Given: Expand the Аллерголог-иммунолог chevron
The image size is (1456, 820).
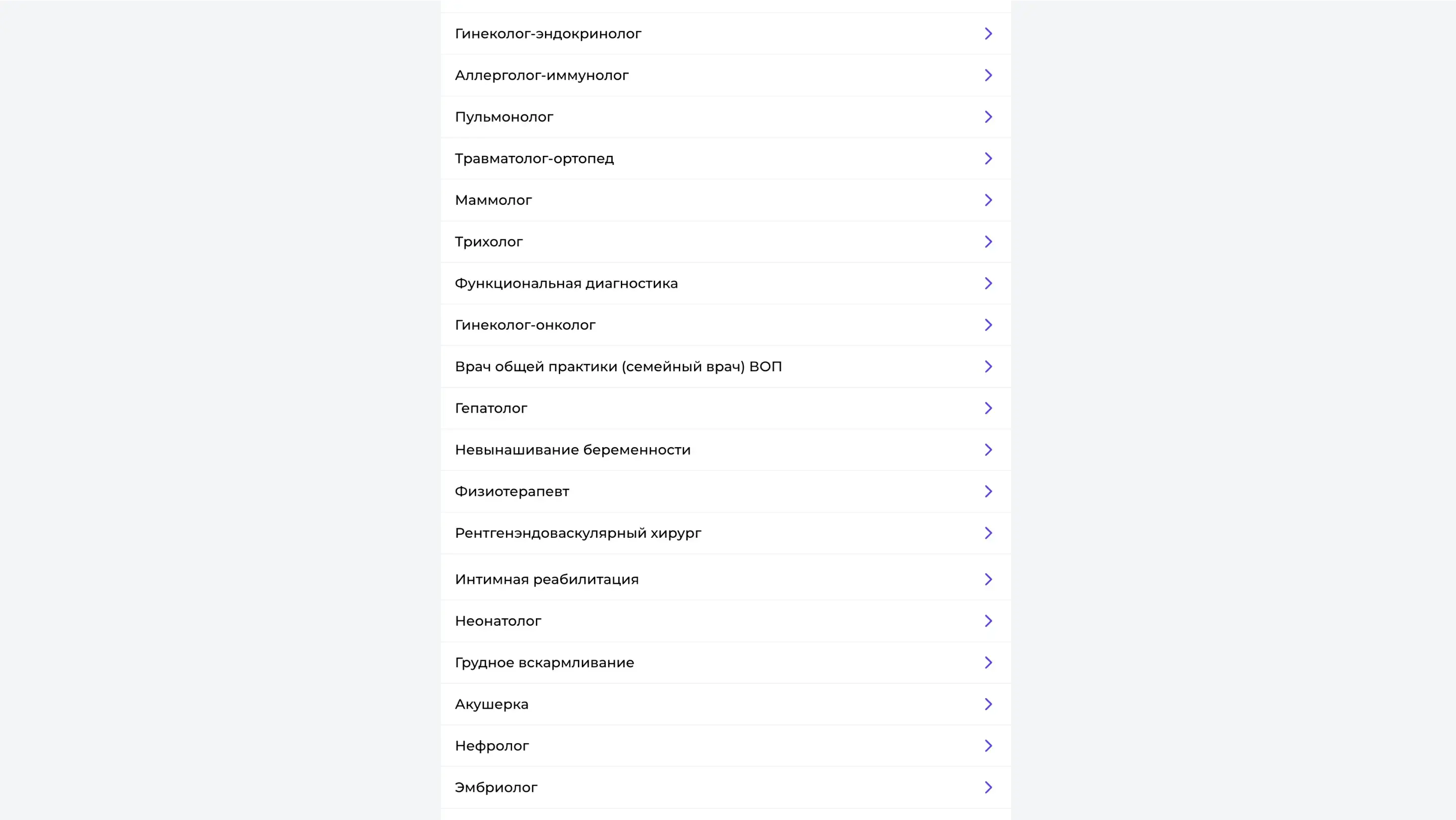Looking at the screenshot, I should pos(988,75).
